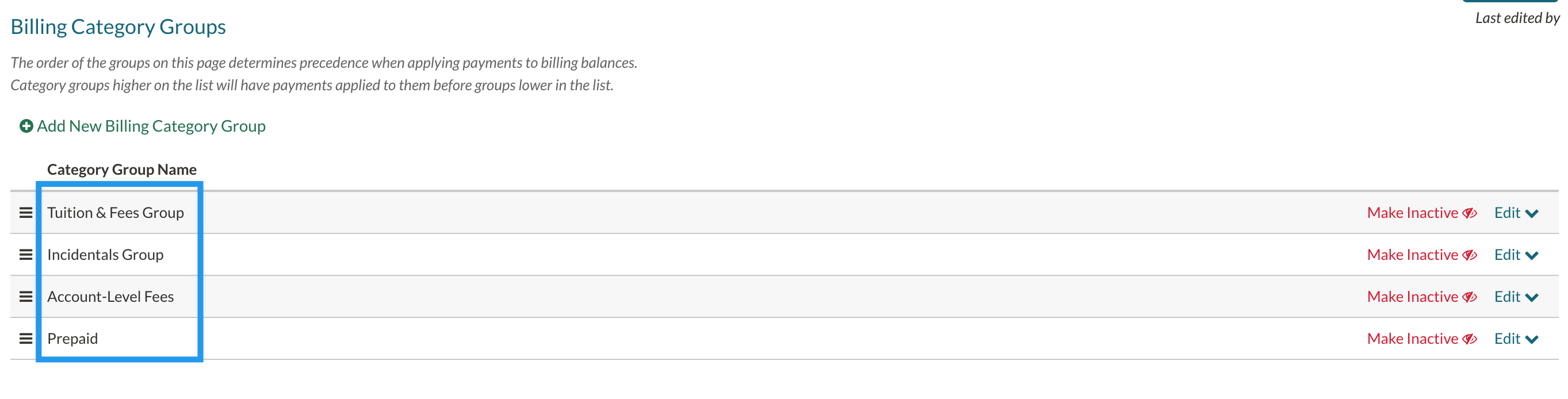
Task: Expand Edit for Incidentals Group
Action: coord(1516,255)
